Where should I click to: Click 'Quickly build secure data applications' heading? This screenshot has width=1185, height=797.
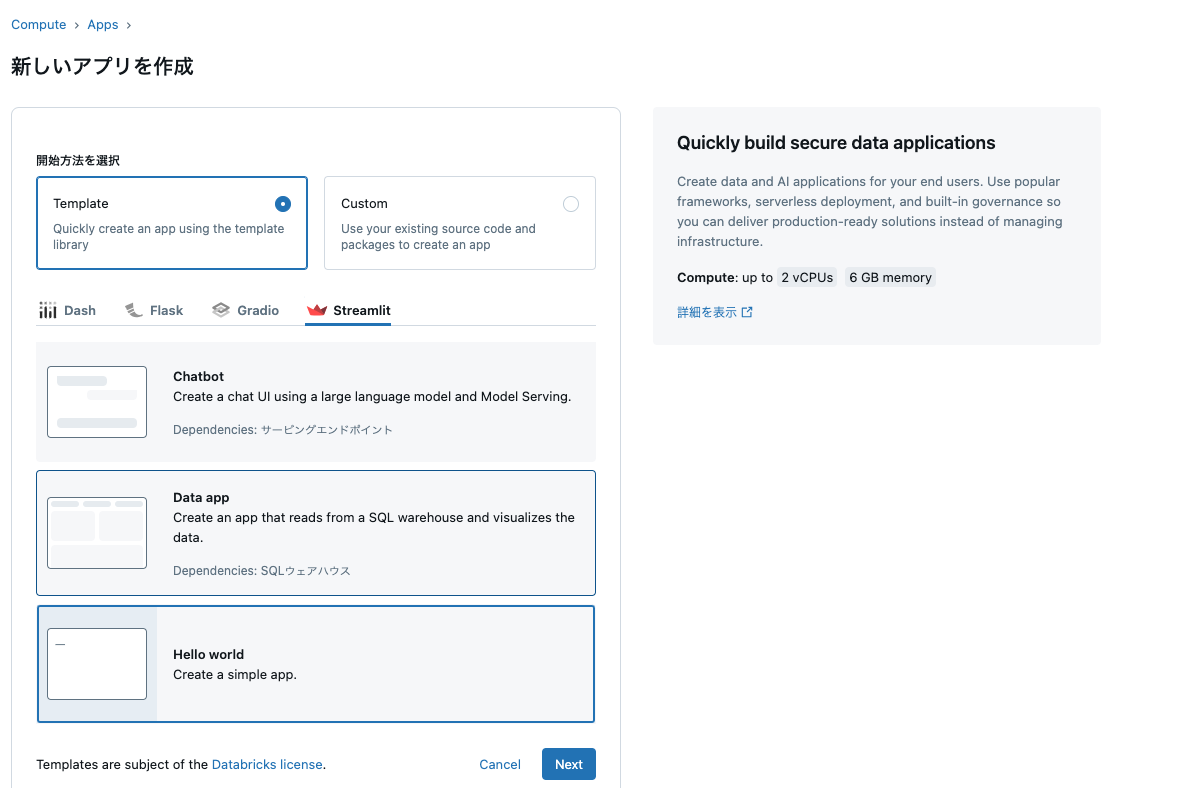point(836,143)
